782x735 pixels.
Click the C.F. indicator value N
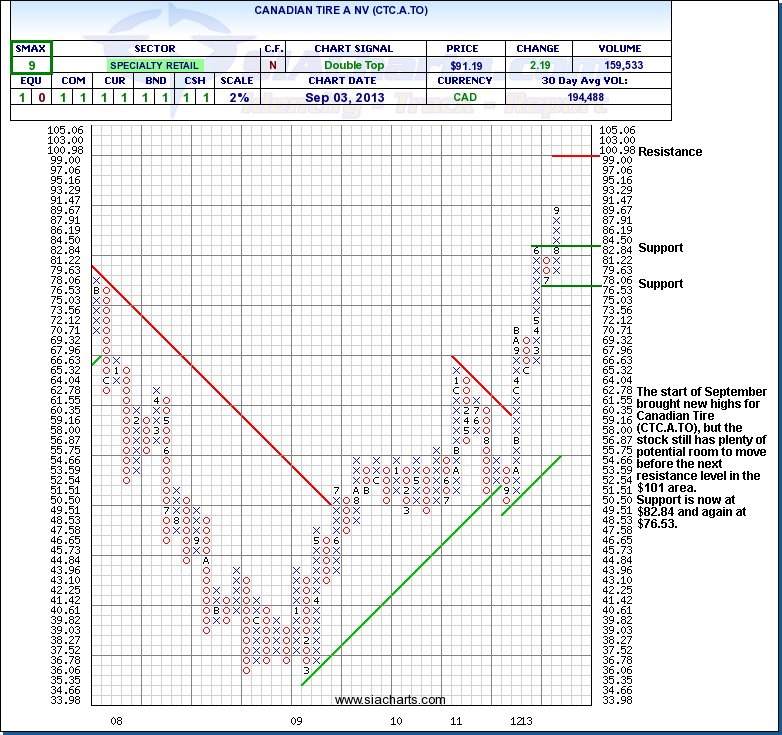pyautogui.click(x=273, y=65)
